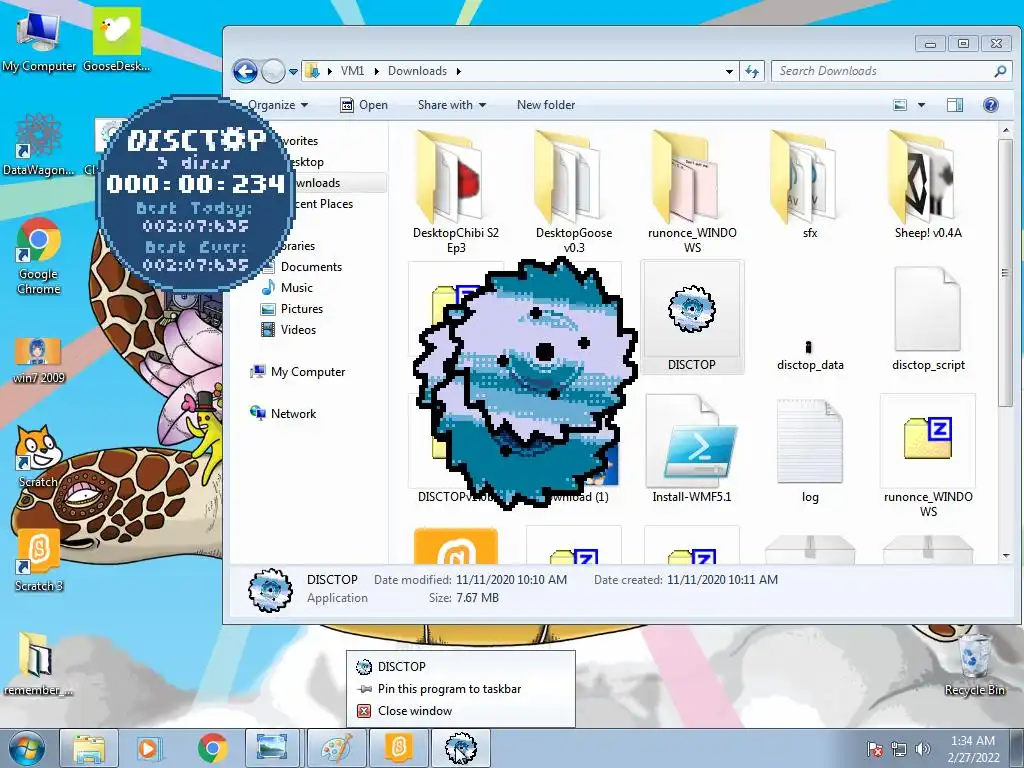Select Pictures library in sidebar
Screen dimensions: 1024x768
301,308
